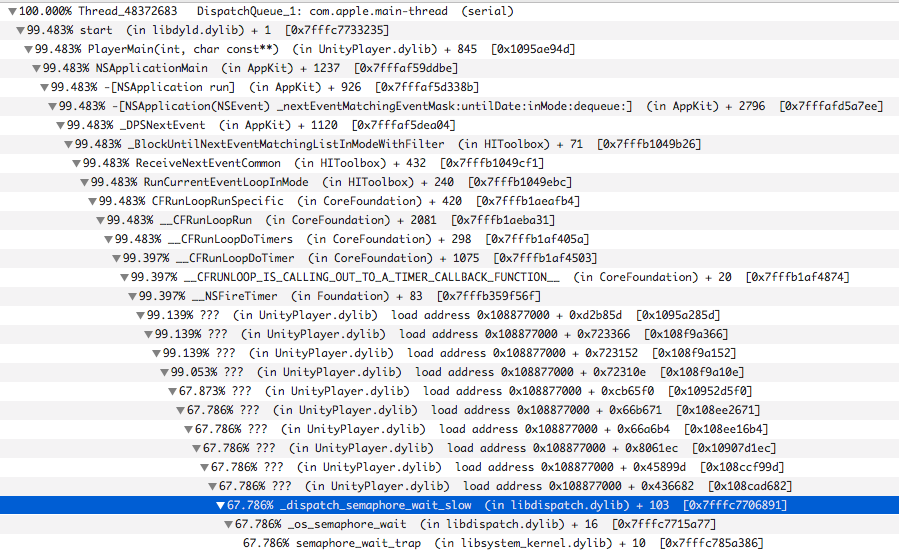Click the address [0x7fffb1af4874] in callback row

[x=798, y=277]
